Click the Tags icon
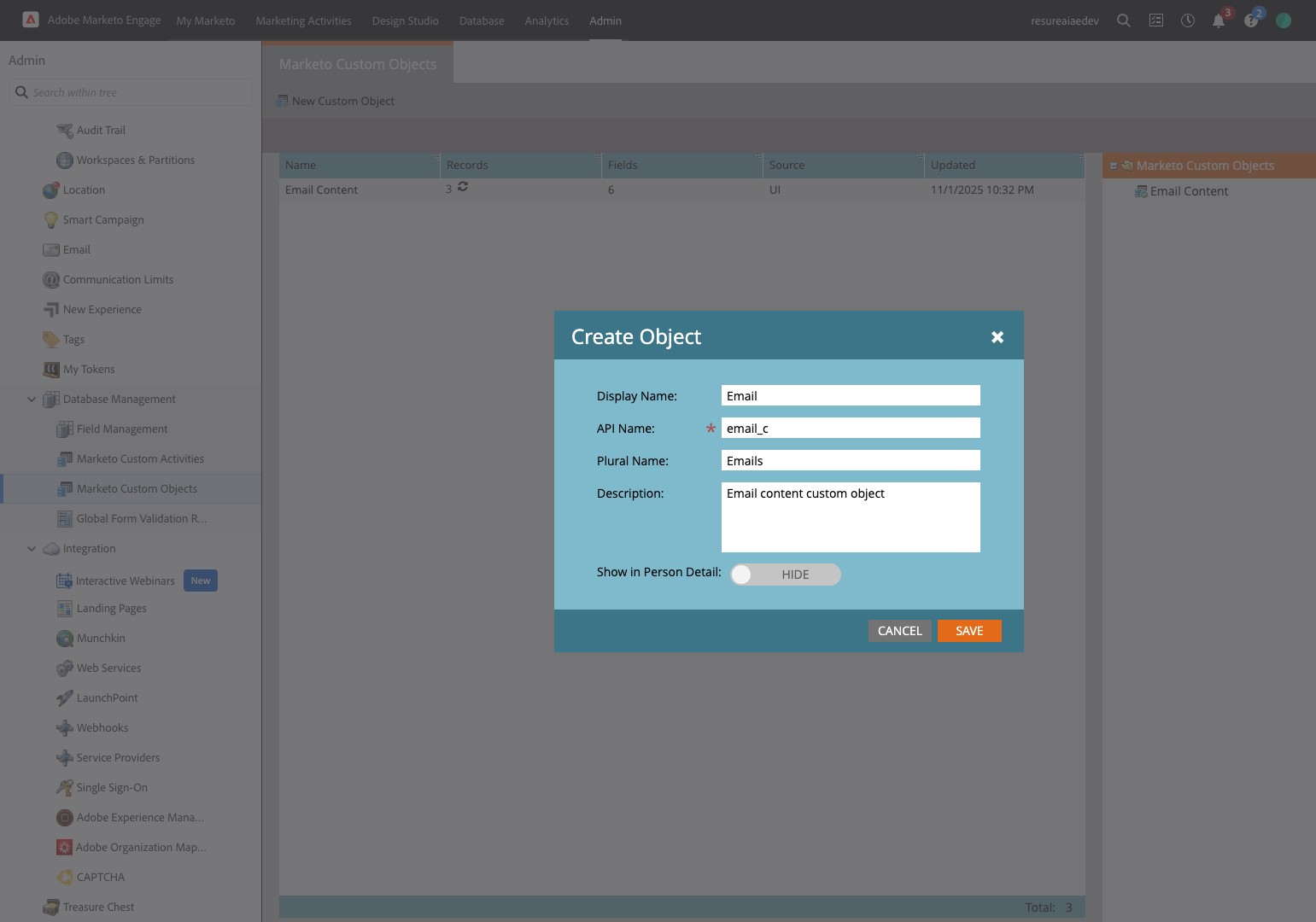The image size is (1316, 922). click(50, 340)
